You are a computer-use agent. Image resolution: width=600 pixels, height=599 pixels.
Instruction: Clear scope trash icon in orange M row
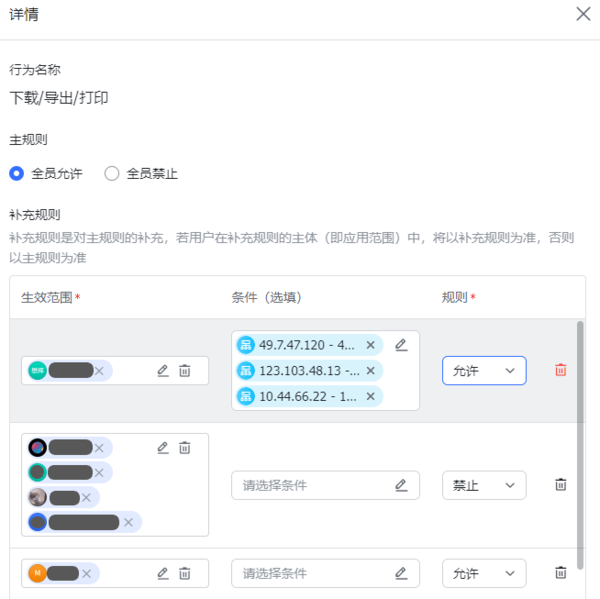coord(185,573)
